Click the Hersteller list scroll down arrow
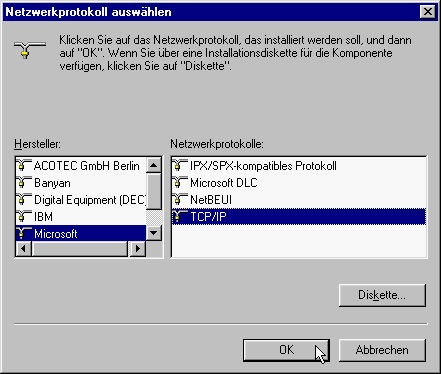The height and width of the screenshot is (374, 441). [154, 233]
